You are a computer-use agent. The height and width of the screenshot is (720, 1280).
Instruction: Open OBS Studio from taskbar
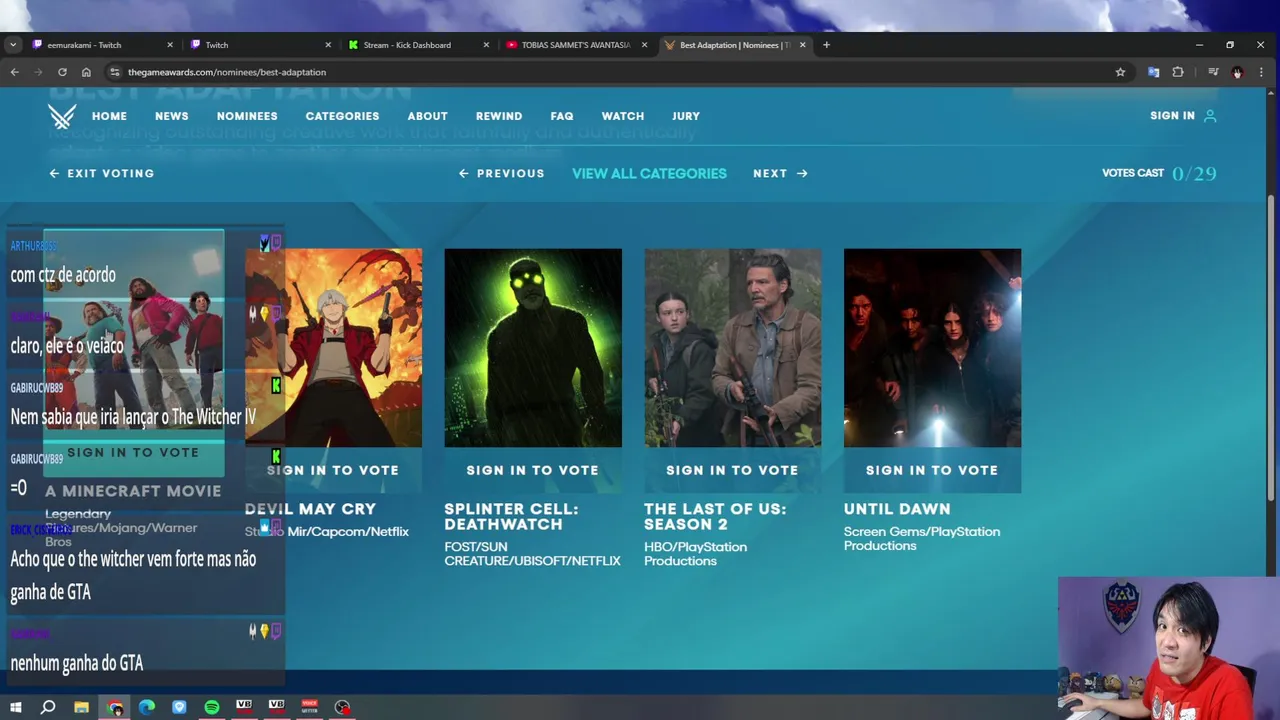click(342, 707)
